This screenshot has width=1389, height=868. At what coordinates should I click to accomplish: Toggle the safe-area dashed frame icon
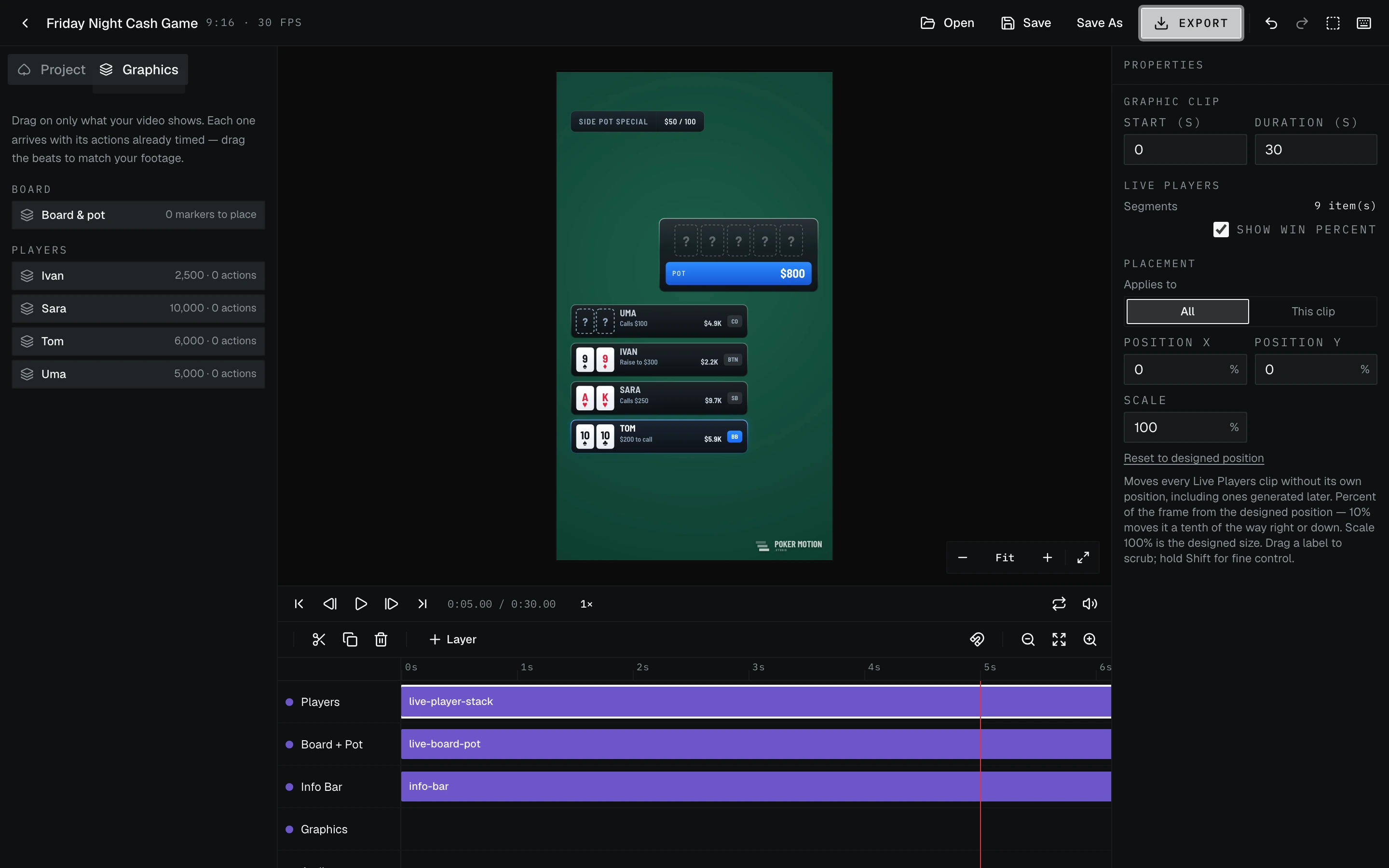pos(1333,23)
